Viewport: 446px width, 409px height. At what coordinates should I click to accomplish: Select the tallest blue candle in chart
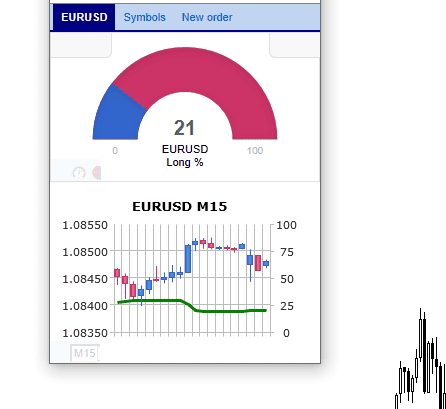188,259
